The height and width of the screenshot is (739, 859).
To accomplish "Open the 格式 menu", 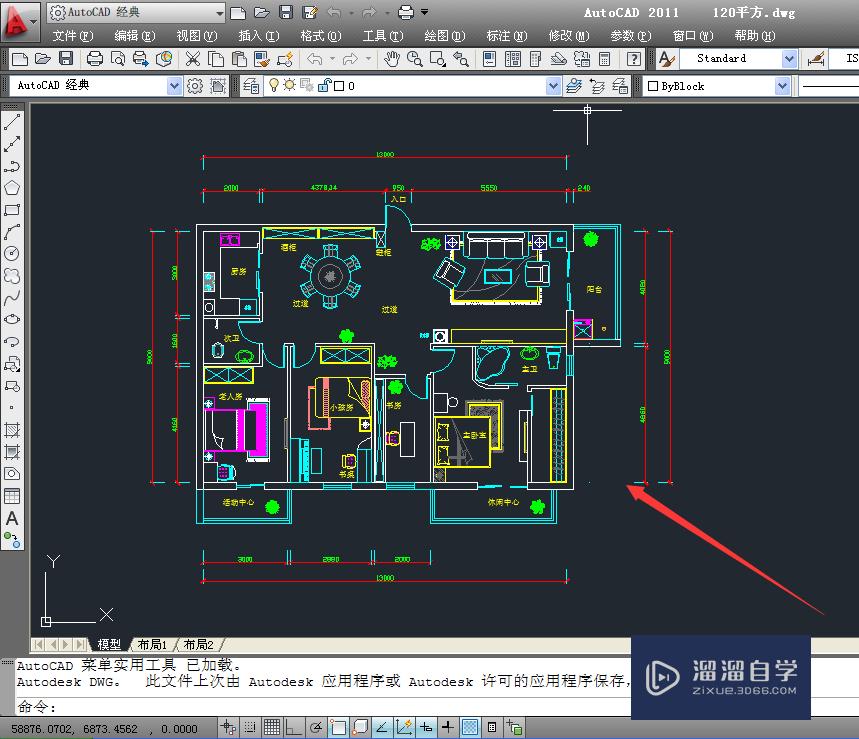I will [320, 35].
